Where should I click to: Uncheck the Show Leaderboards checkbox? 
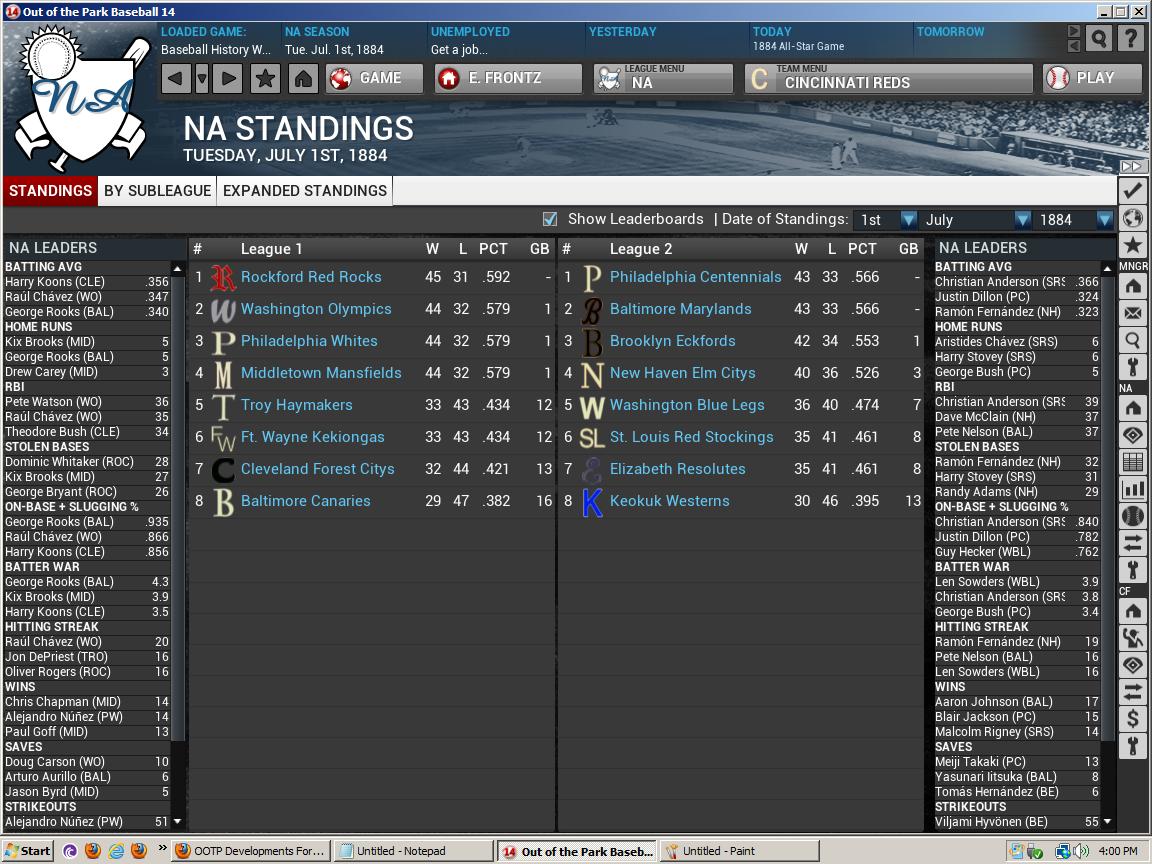(549, 221)
